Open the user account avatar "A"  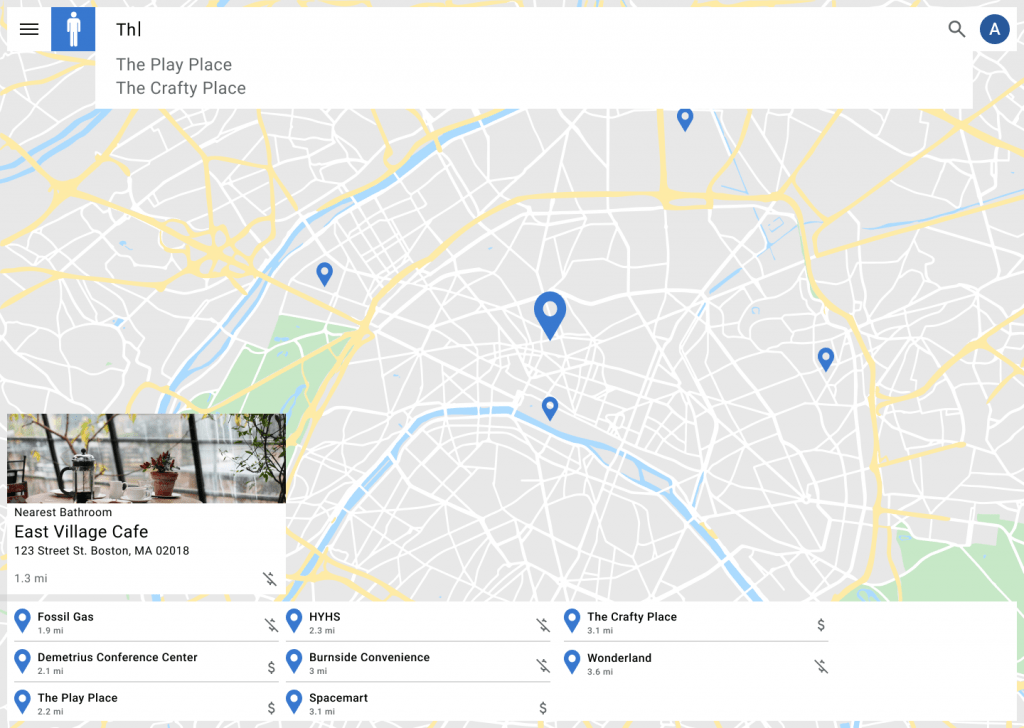pos(994,29)
